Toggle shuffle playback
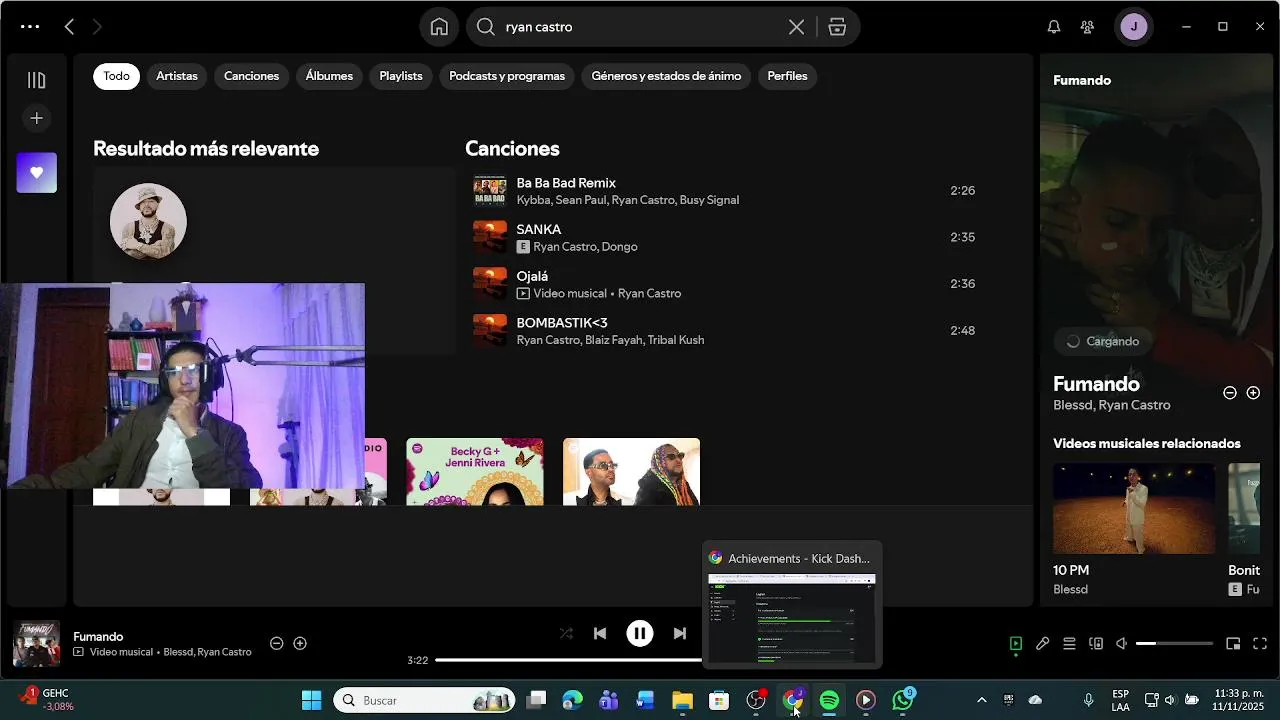Screen dimensions: 1280x720 click(566, 633)
